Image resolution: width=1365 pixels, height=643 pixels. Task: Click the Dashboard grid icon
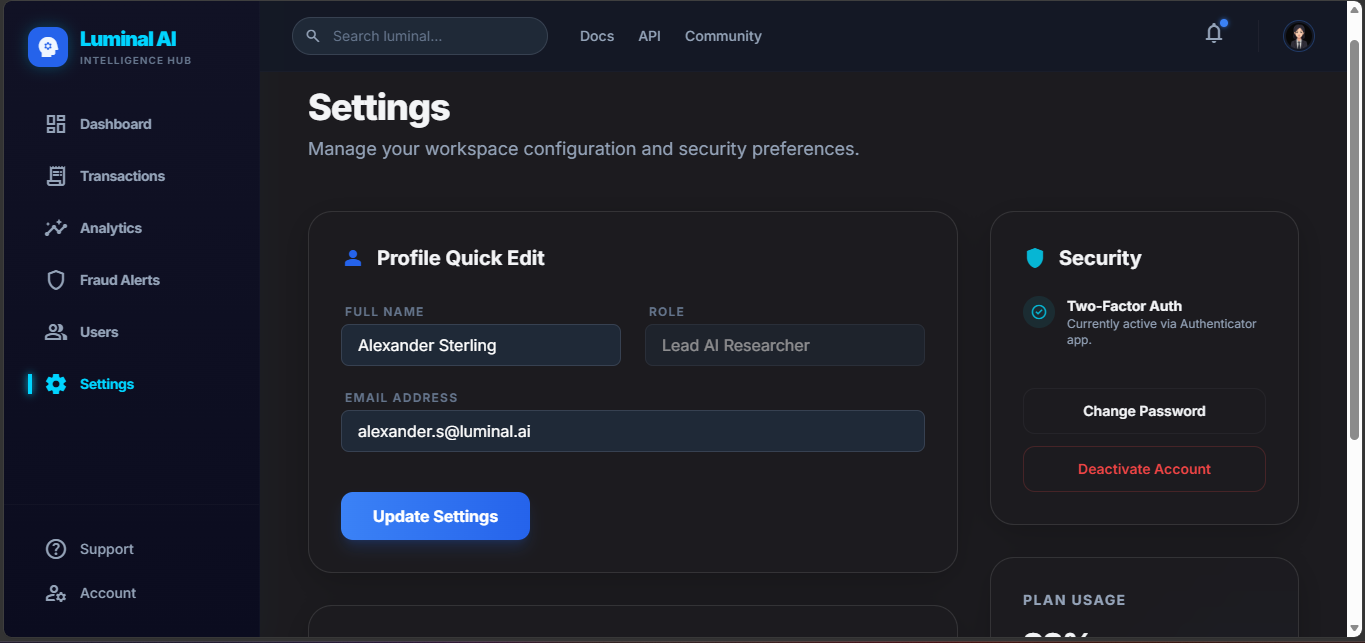pos(56,124)
